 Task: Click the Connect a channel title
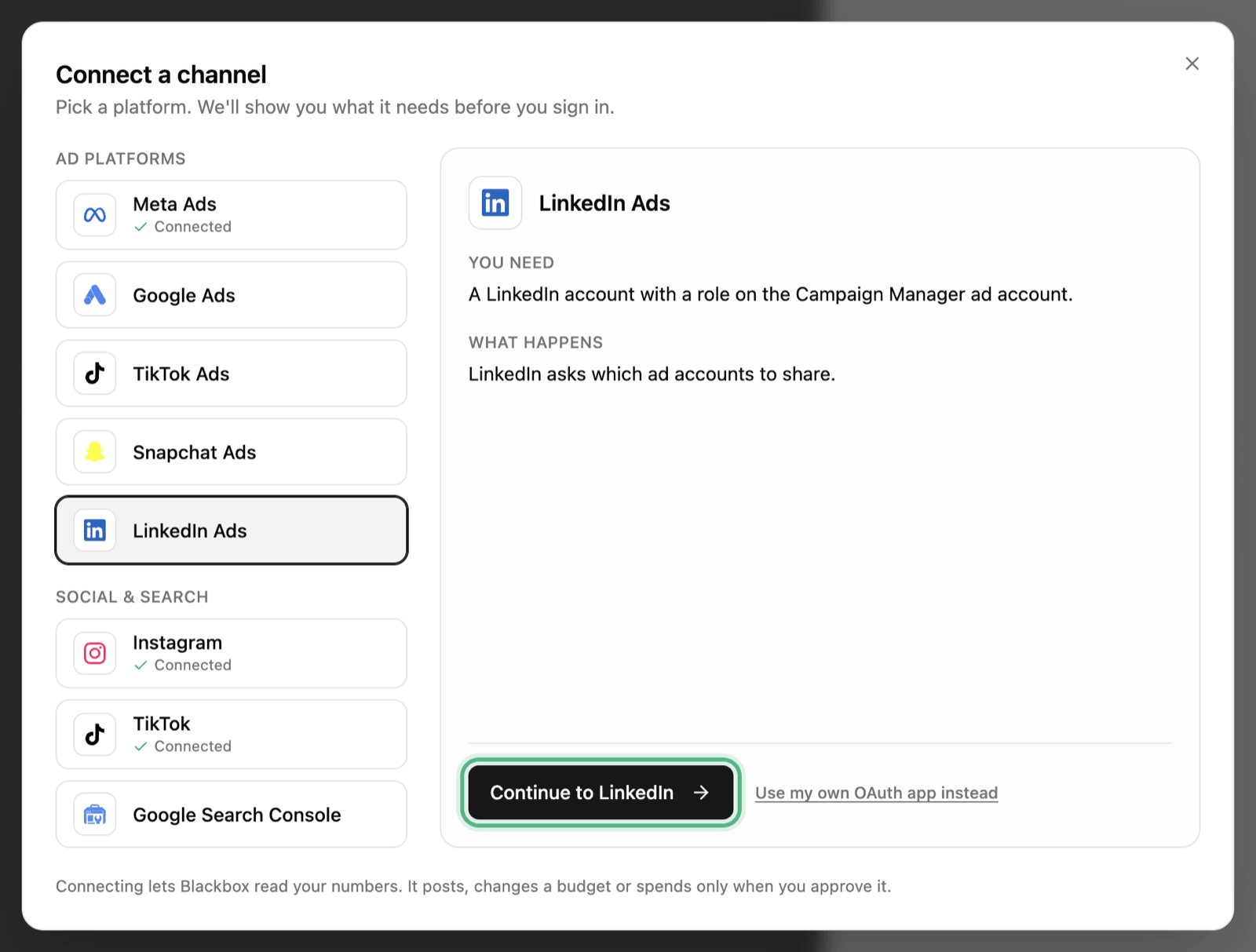click(161, 75)
